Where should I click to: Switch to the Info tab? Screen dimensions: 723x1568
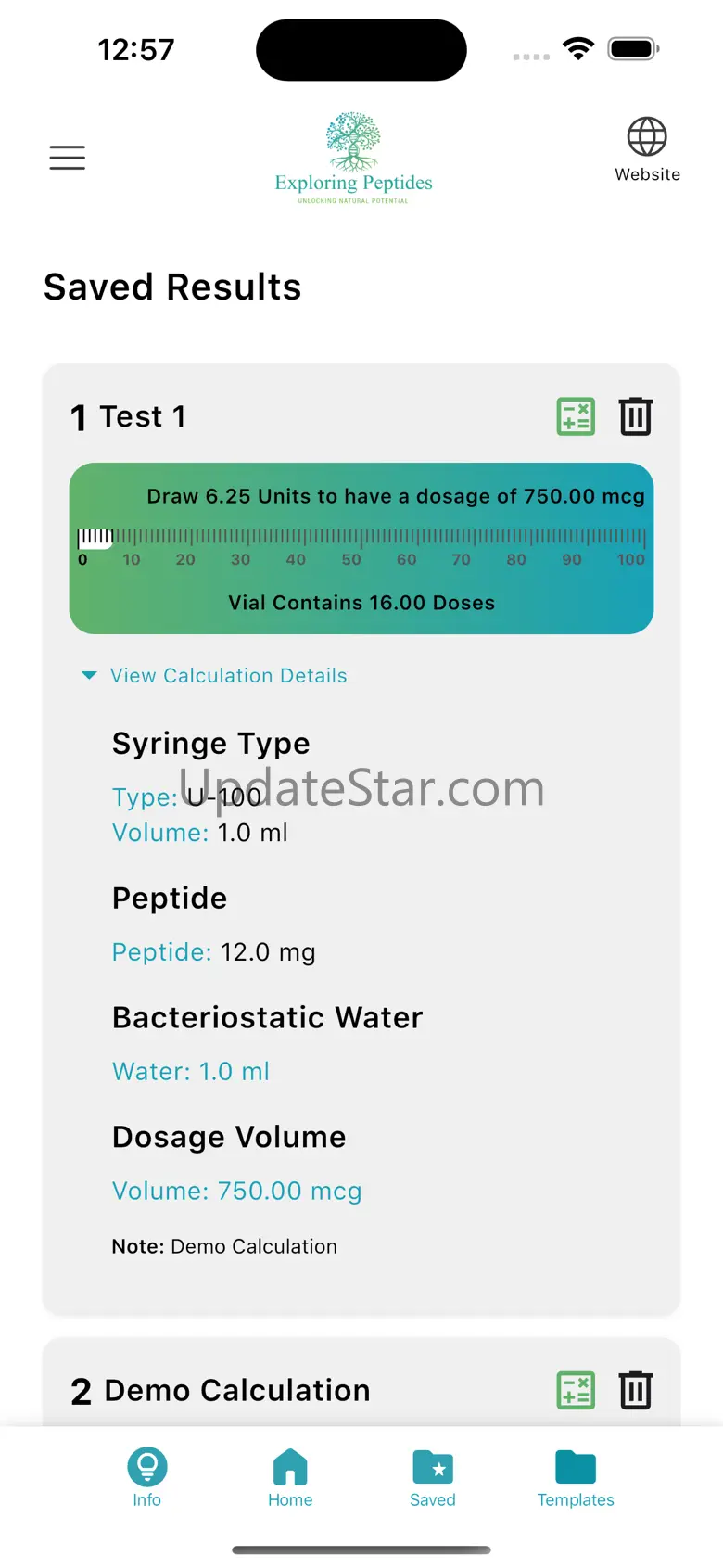146,1477
